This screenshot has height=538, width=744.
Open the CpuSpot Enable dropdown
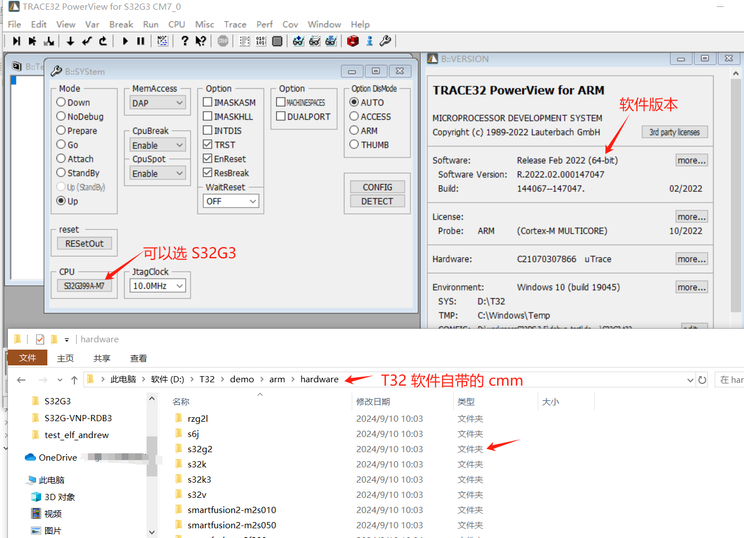[x=157, y=174]
